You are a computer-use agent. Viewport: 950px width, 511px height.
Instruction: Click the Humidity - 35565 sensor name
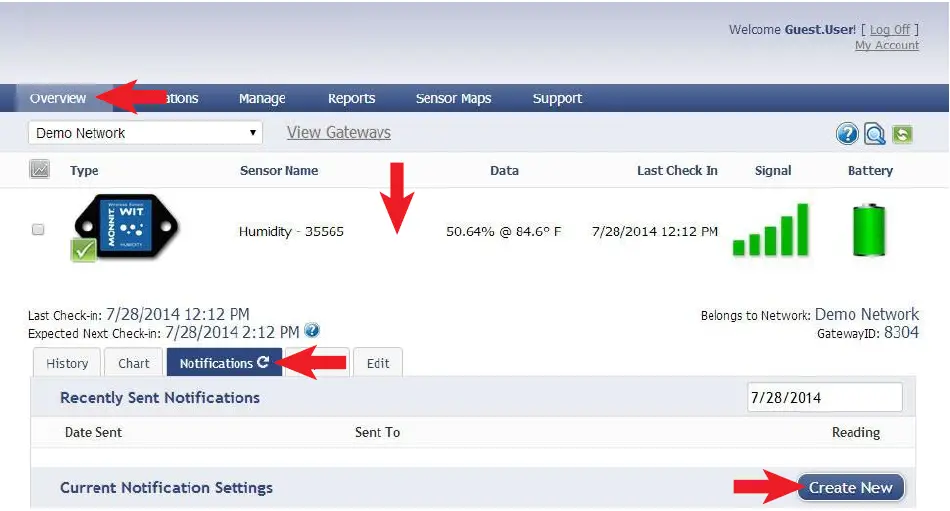pyautogui.click(x=291, y=231)
